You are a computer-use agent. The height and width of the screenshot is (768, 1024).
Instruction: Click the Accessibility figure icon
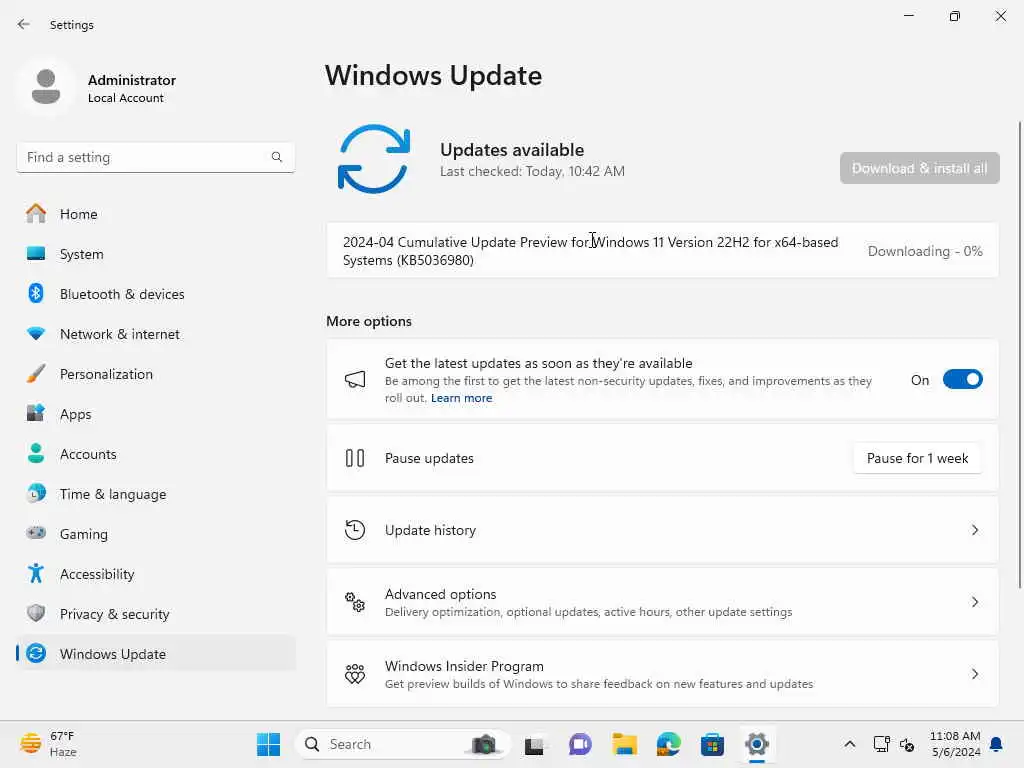(36, 573)
